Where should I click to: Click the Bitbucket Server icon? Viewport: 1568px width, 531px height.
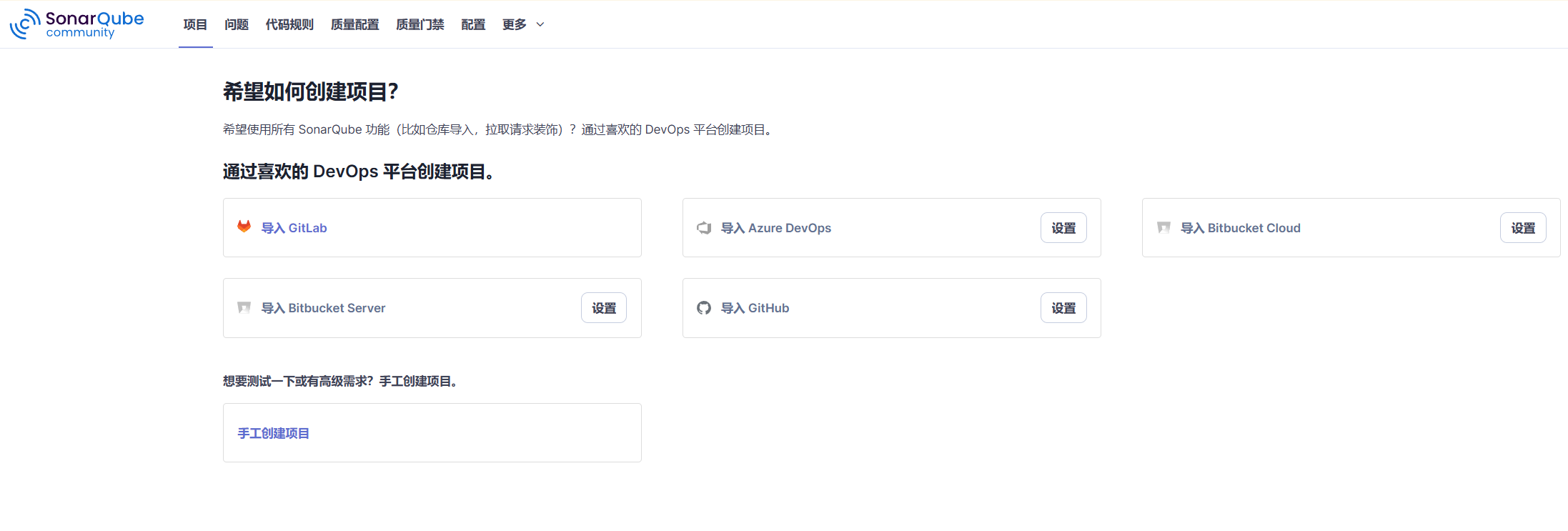click(244, 308)
